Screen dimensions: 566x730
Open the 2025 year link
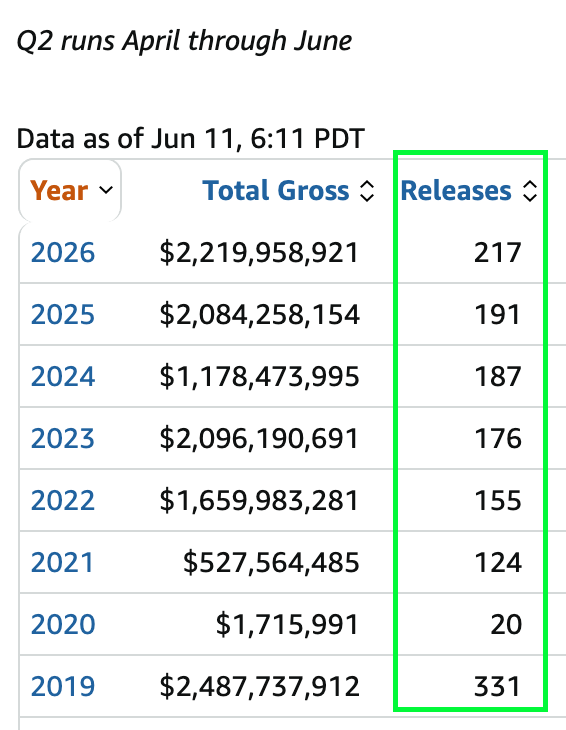[63, 315]
